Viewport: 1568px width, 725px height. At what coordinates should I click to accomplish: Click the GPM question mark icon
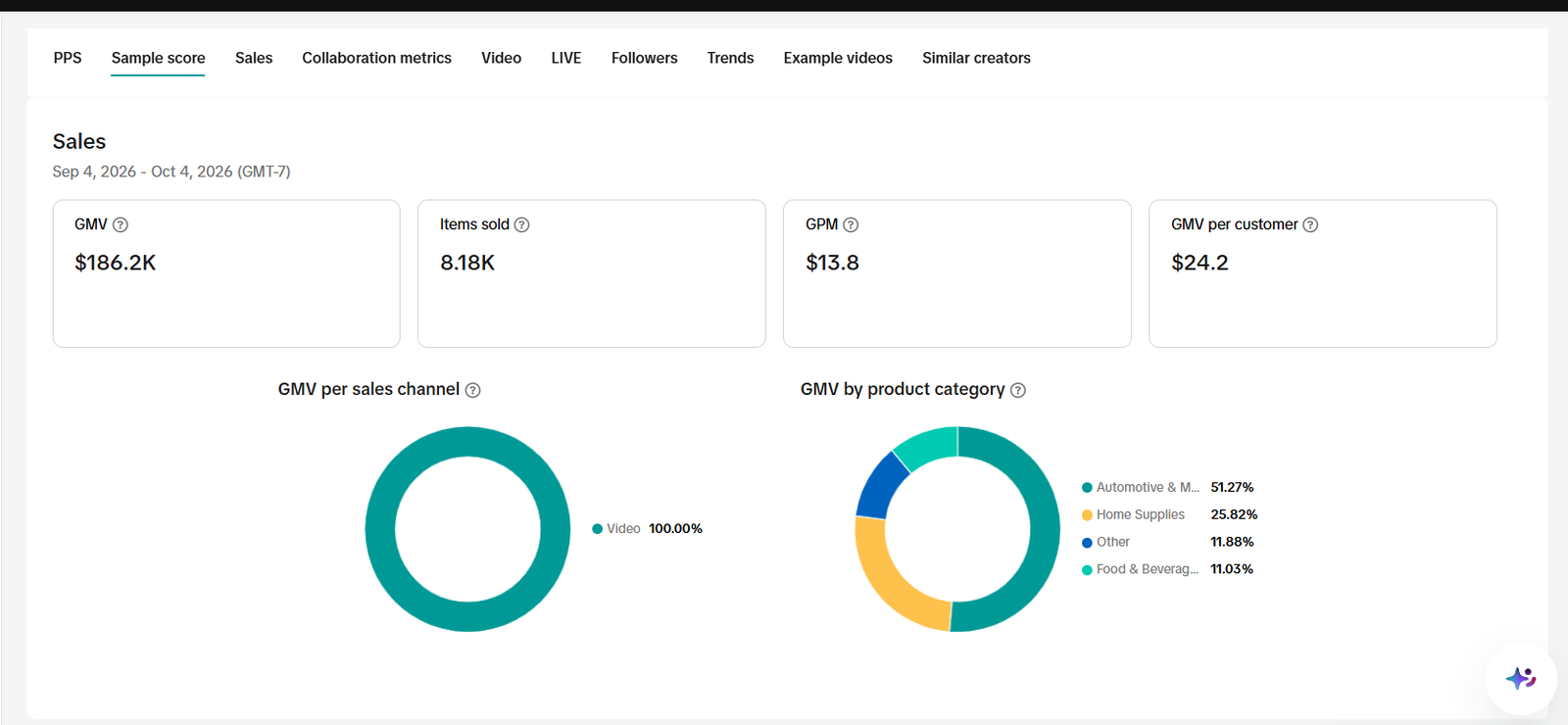(x=851, y=224)
